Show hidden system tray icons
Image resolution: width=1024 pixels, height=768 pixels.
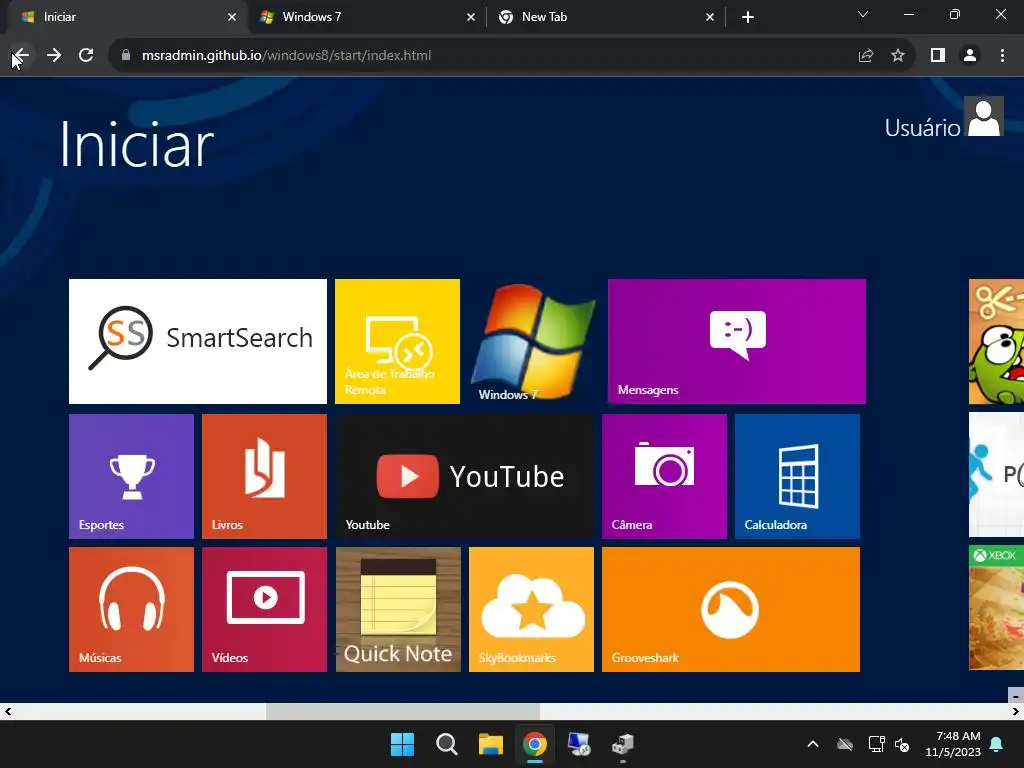pyautogui.click(x=813, y=744)
